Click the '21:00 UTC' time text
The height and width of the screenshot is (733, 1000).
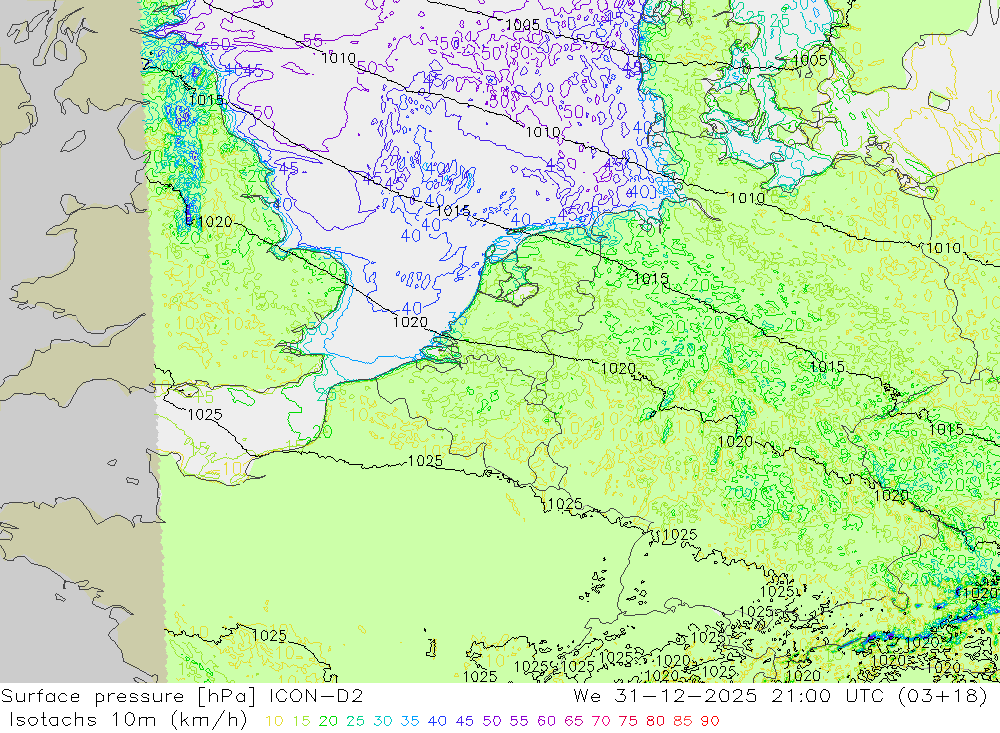coord(827,696)
